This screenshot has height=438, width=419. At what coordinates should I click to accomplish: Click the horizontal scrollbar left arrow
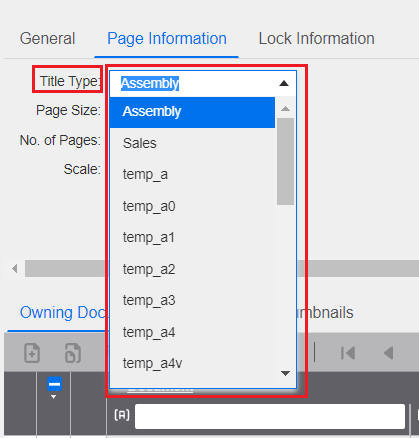coord(14,268)
